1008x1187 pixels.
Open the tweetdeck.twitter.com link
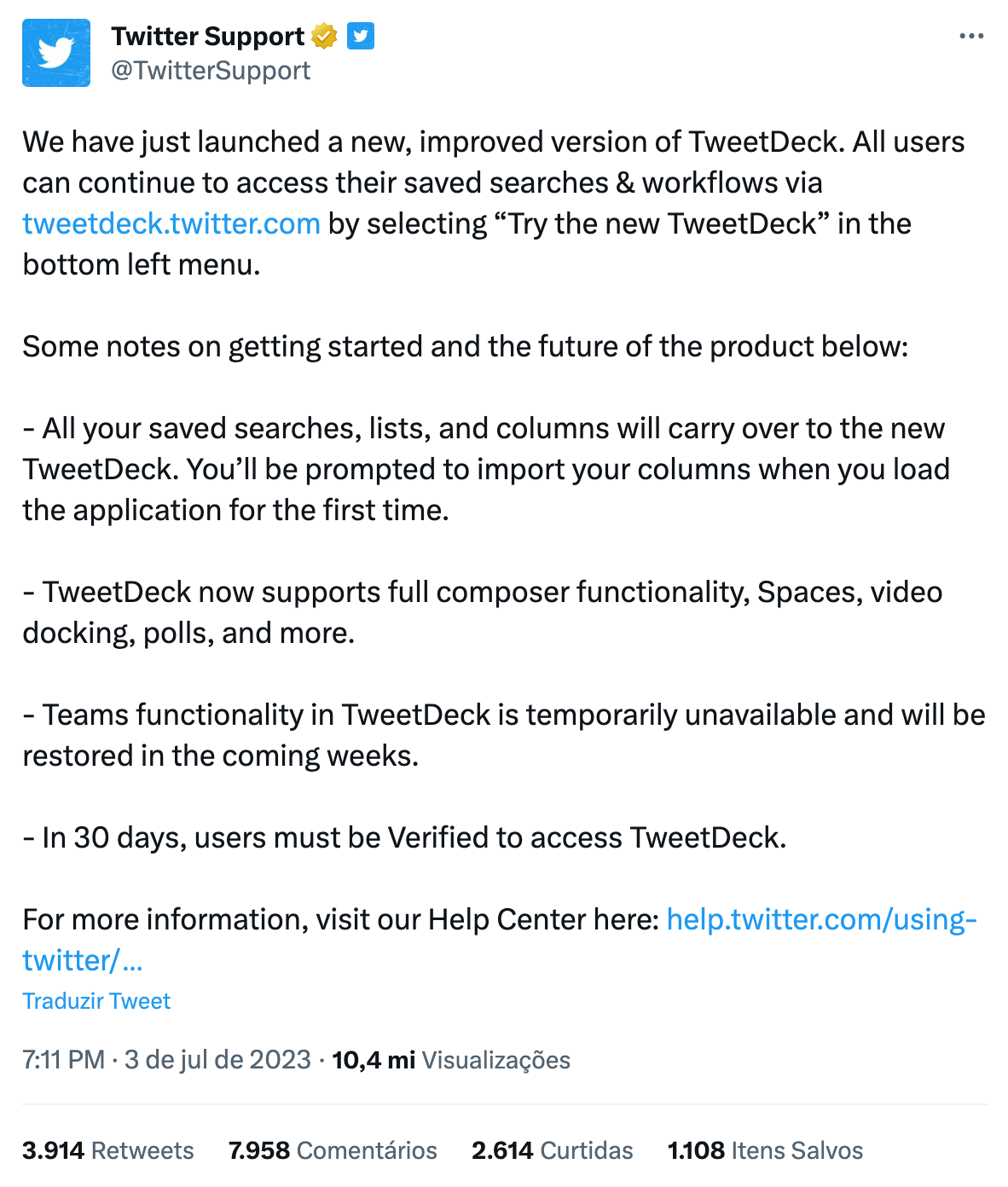pos(171,223)
